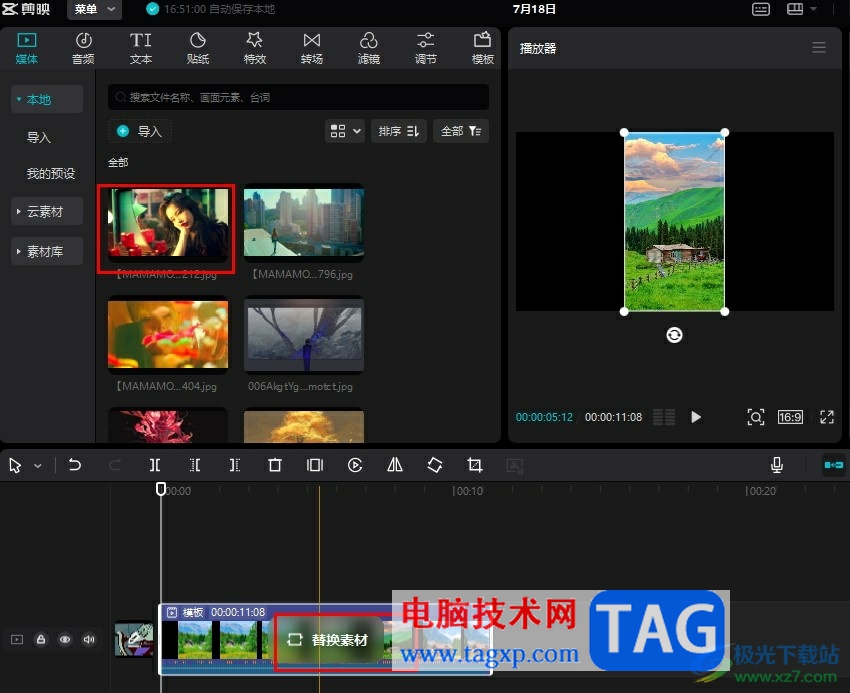The image size is (850, 693).
Task: Expand the 素材库 material library section
Action: coord(47,251)
